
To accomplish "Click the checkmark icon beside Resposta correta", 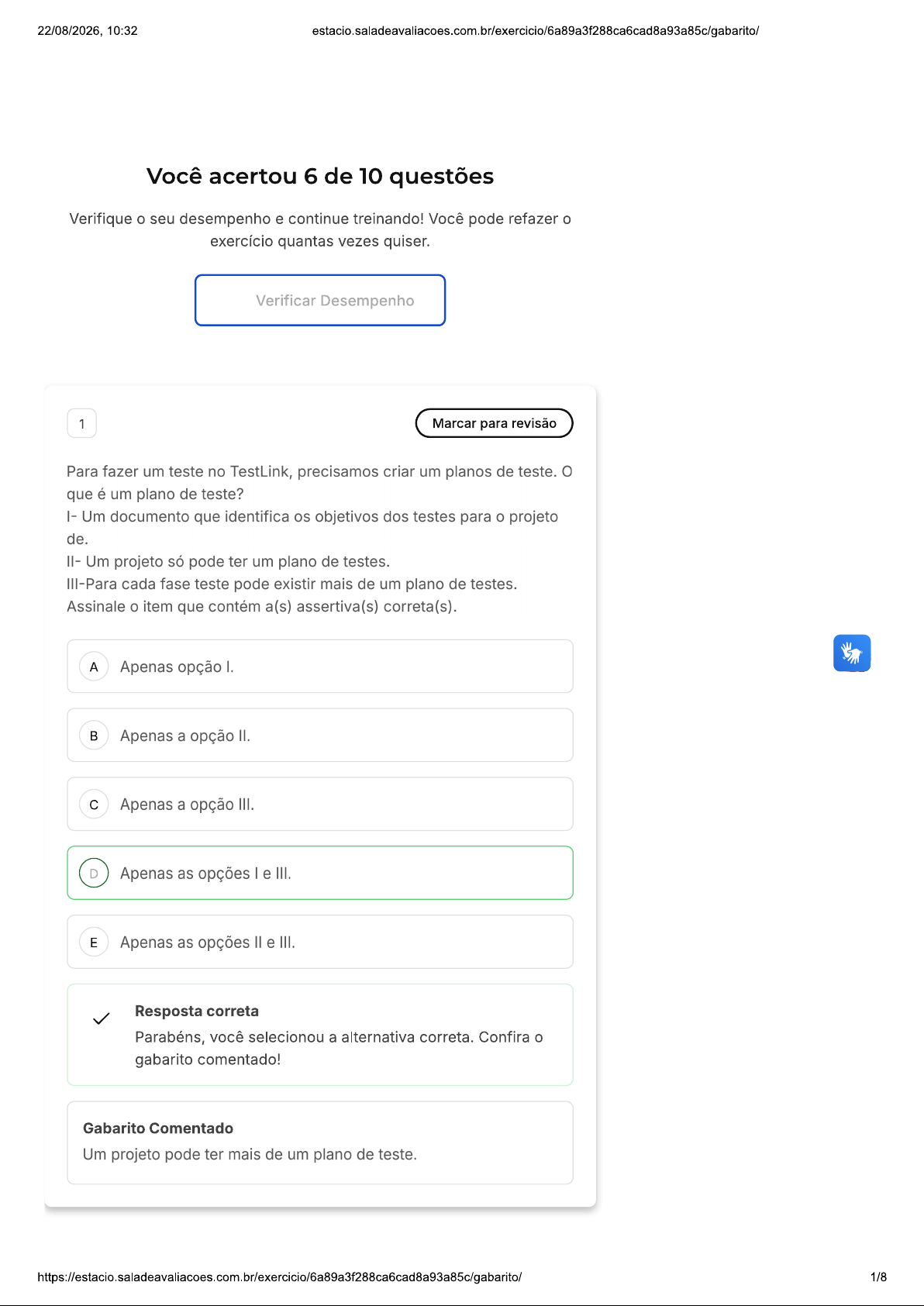I will pyautogui.click(x=102, y=1018).
